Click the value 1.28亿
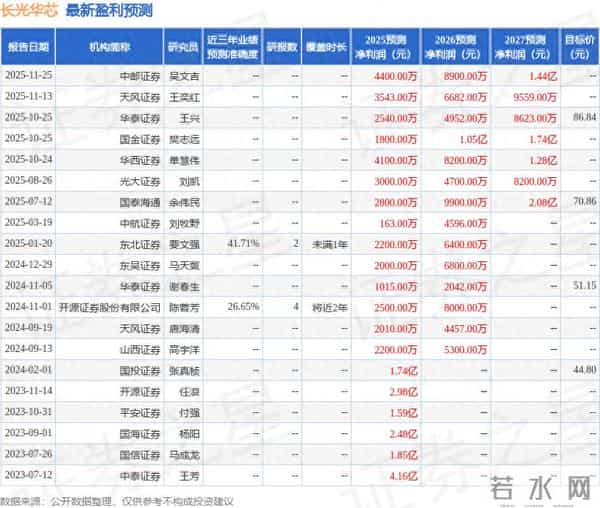Viewport: 600px width, 508px height. point(543,161)
